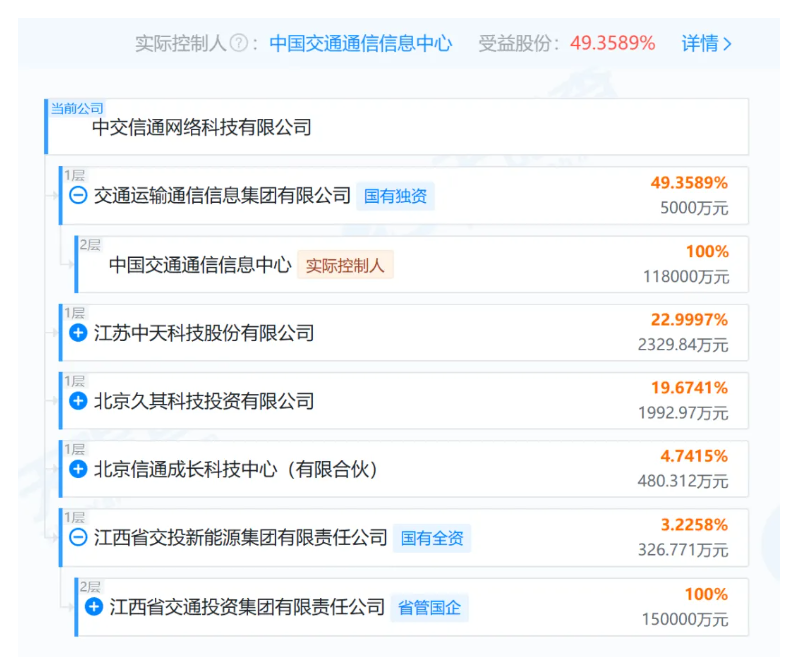The height and width of the screenshot is (657, 802).
Task: Click the 4.7415% shareholding percentage
Action: pos(694,456)
